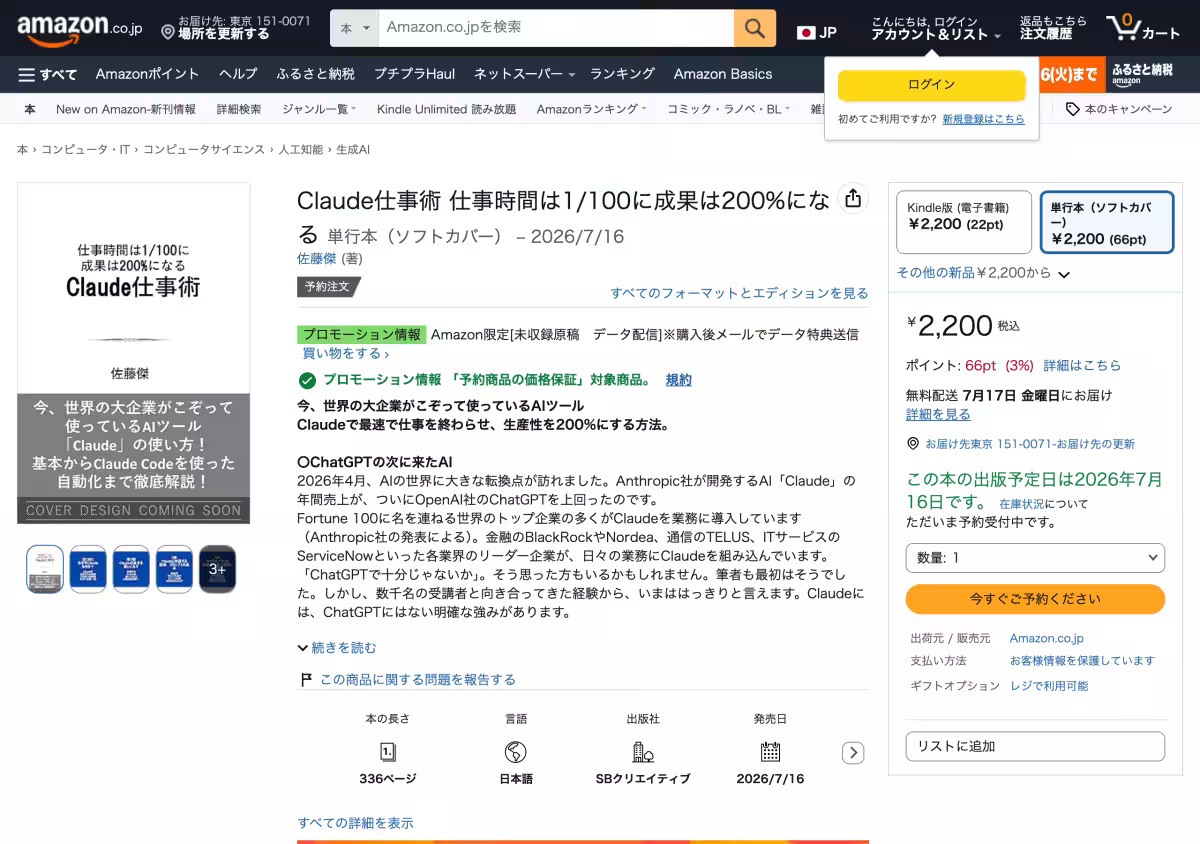Click Kindle Unlimited 読み放題 link
Image resolution: width=1200 pixels, height=844 pixels.
coord(446,109)
